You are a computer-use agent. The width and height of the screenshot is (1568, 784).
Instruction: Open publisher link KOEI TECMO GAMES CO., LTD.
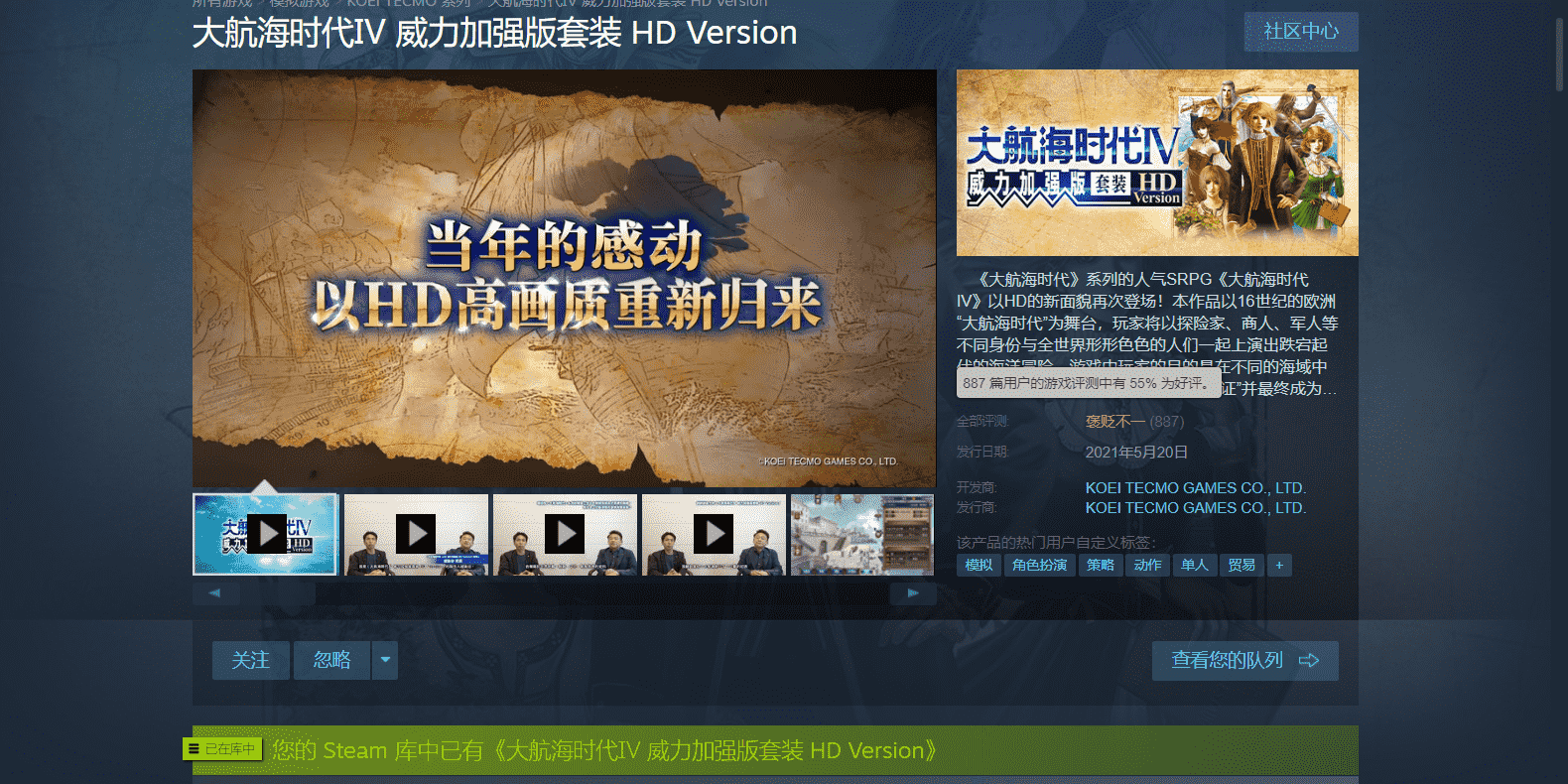(x=1196, y=508)
